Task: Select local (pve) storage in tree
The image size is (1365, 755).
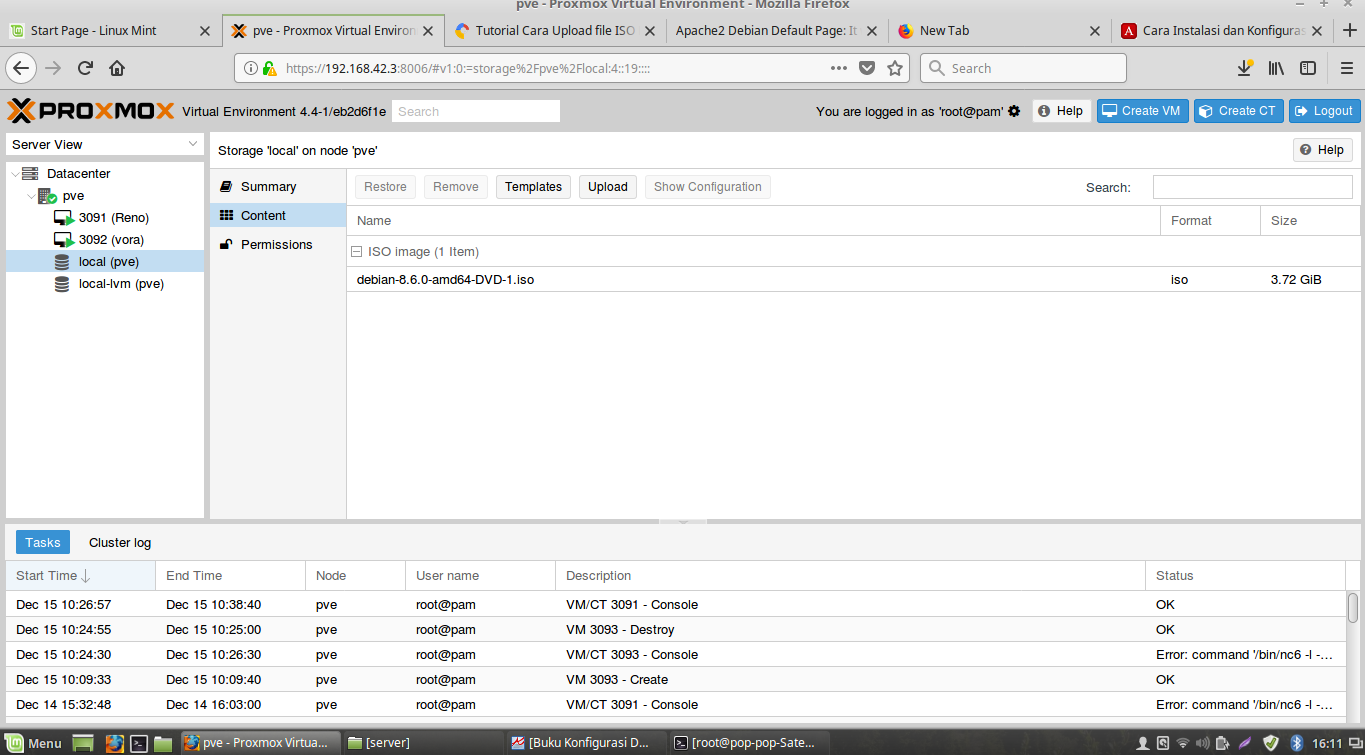Action: pos(105,262)
